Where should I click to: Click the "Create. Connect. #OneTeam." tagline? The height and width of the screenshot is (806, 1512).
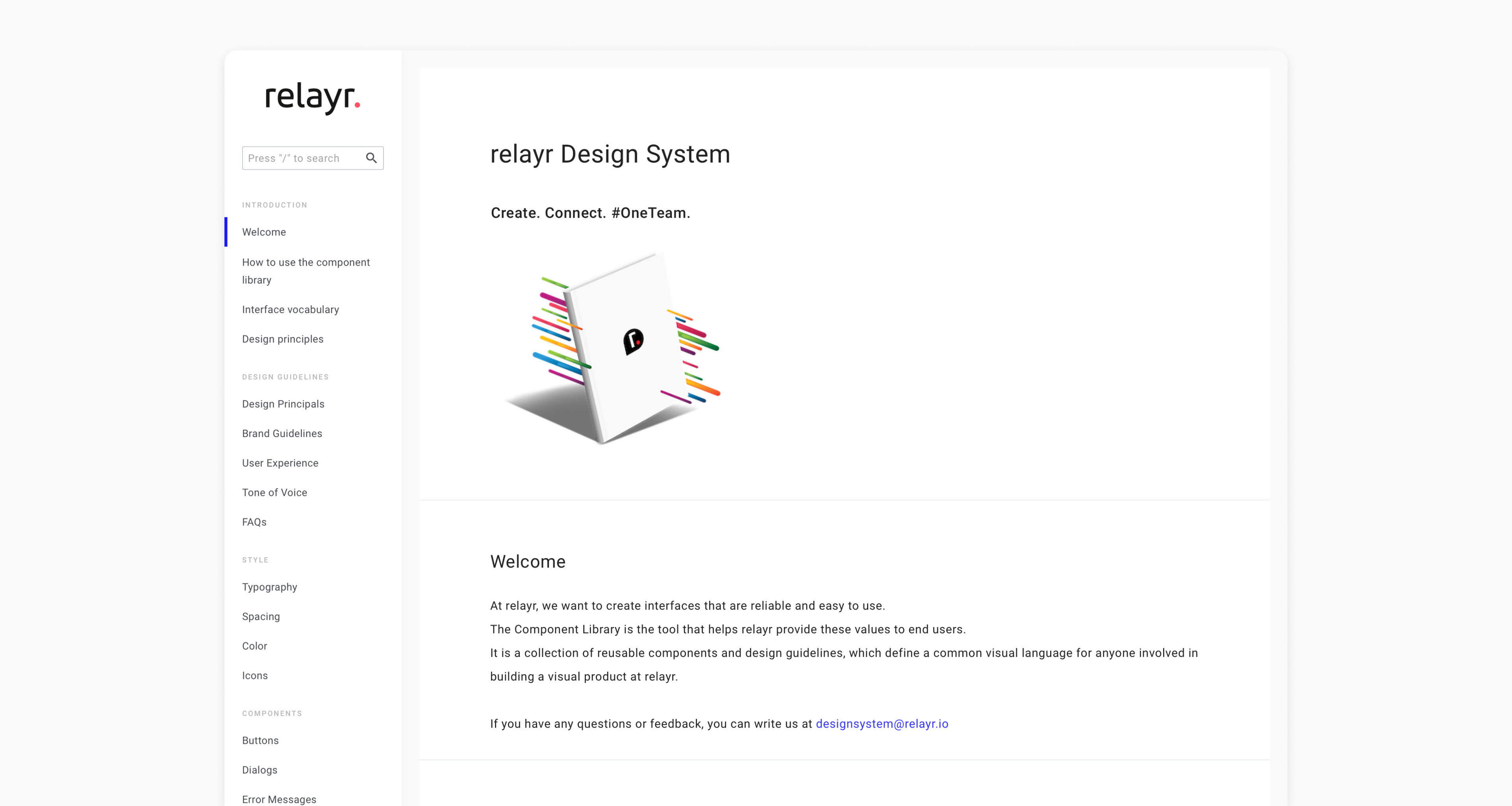(590, 213)
